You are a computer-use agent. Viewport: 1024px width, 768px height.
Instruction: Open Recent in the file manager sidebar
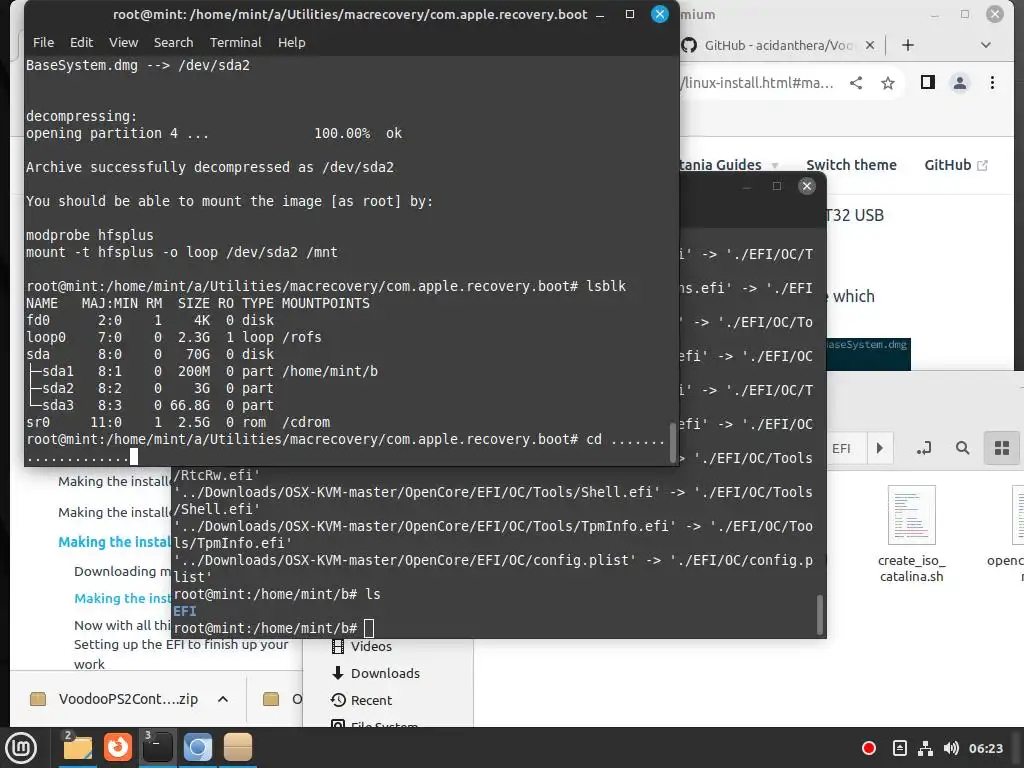tap(362, 700)
